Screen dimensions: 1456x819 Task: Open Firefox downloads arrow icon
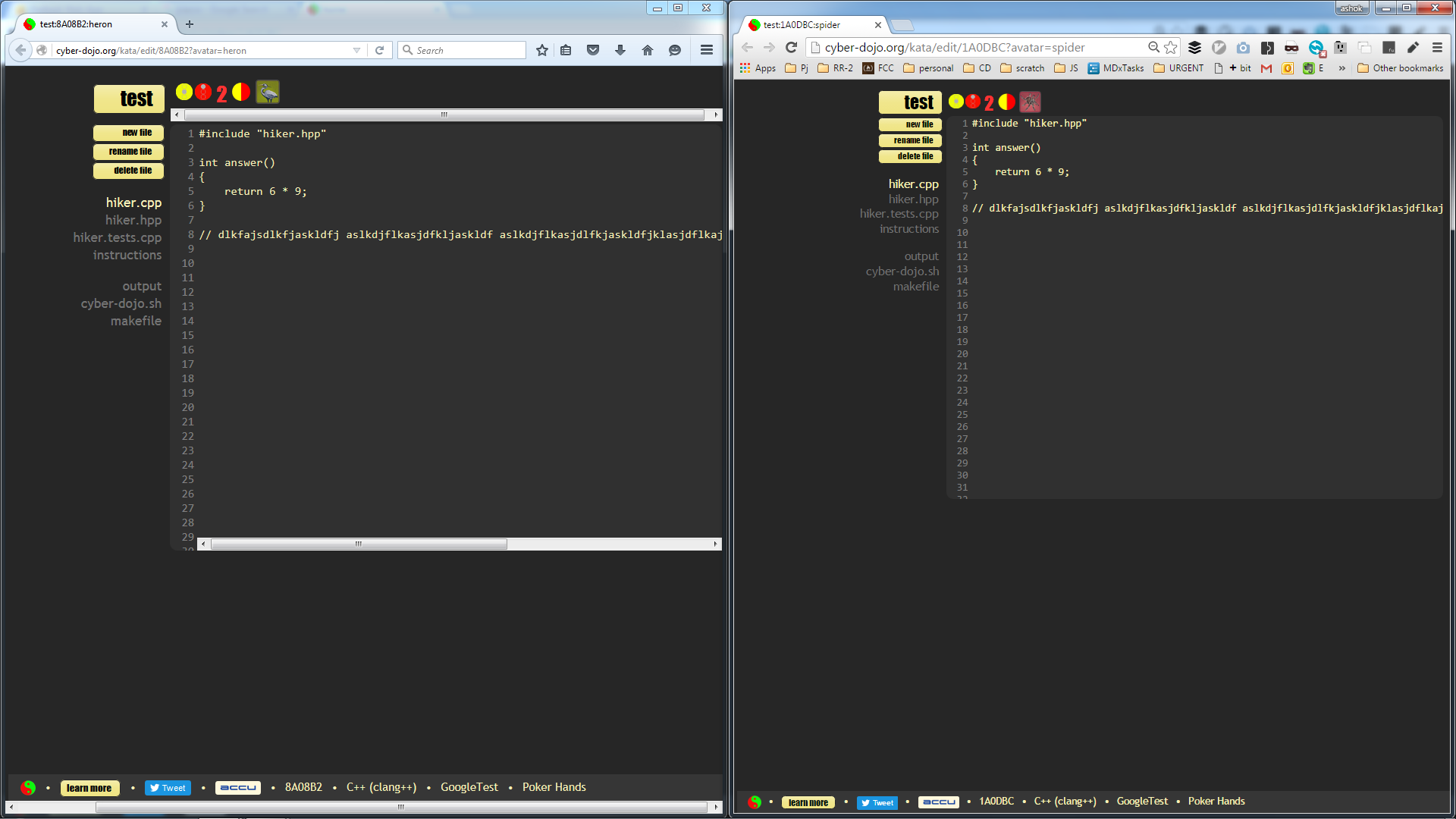click(620, 50)
